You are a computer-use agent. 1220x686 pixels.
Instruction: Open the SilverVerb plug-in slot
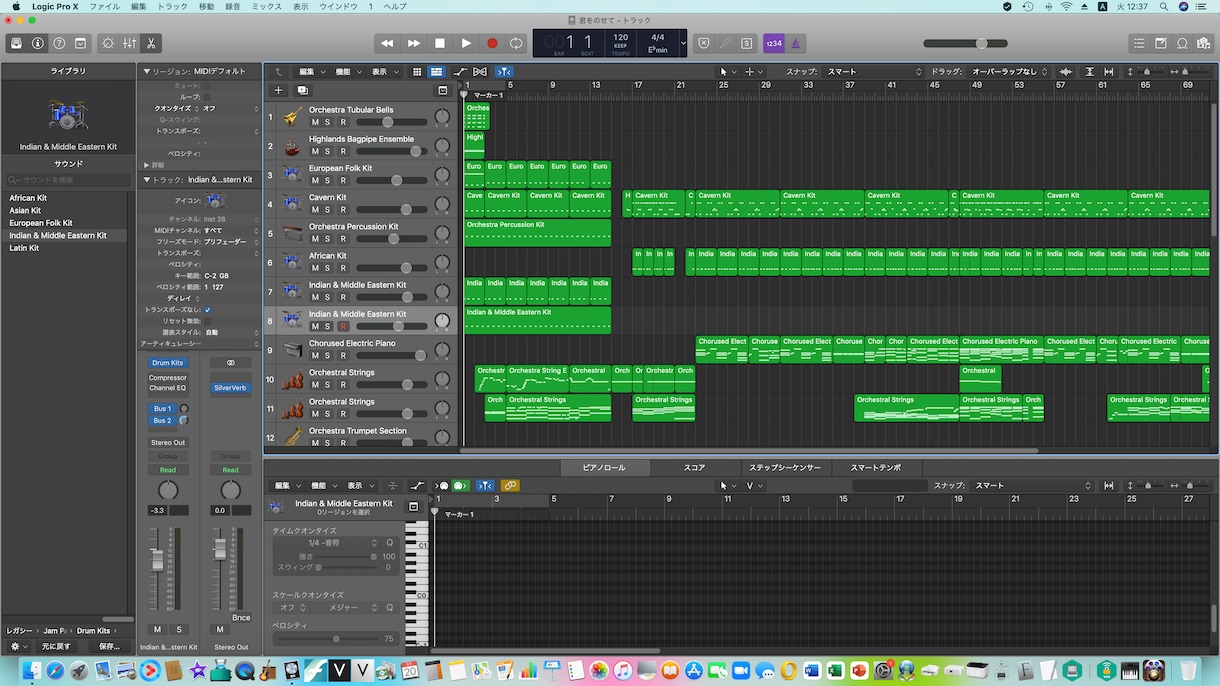tap(230, 388)
